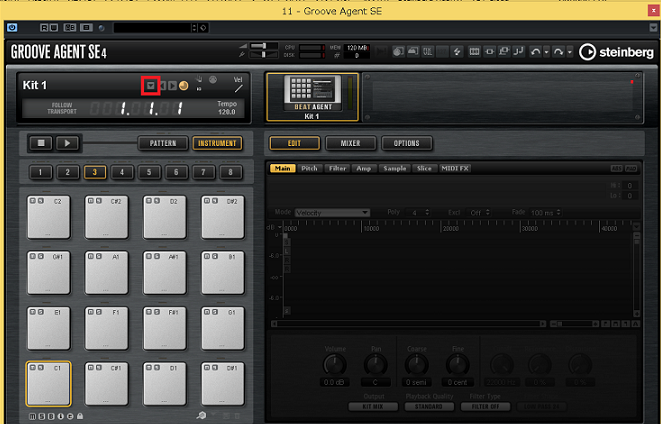Select pad group 2
Image resolution: width=661 pixels, height=424 pixels.
pos(67,172)
